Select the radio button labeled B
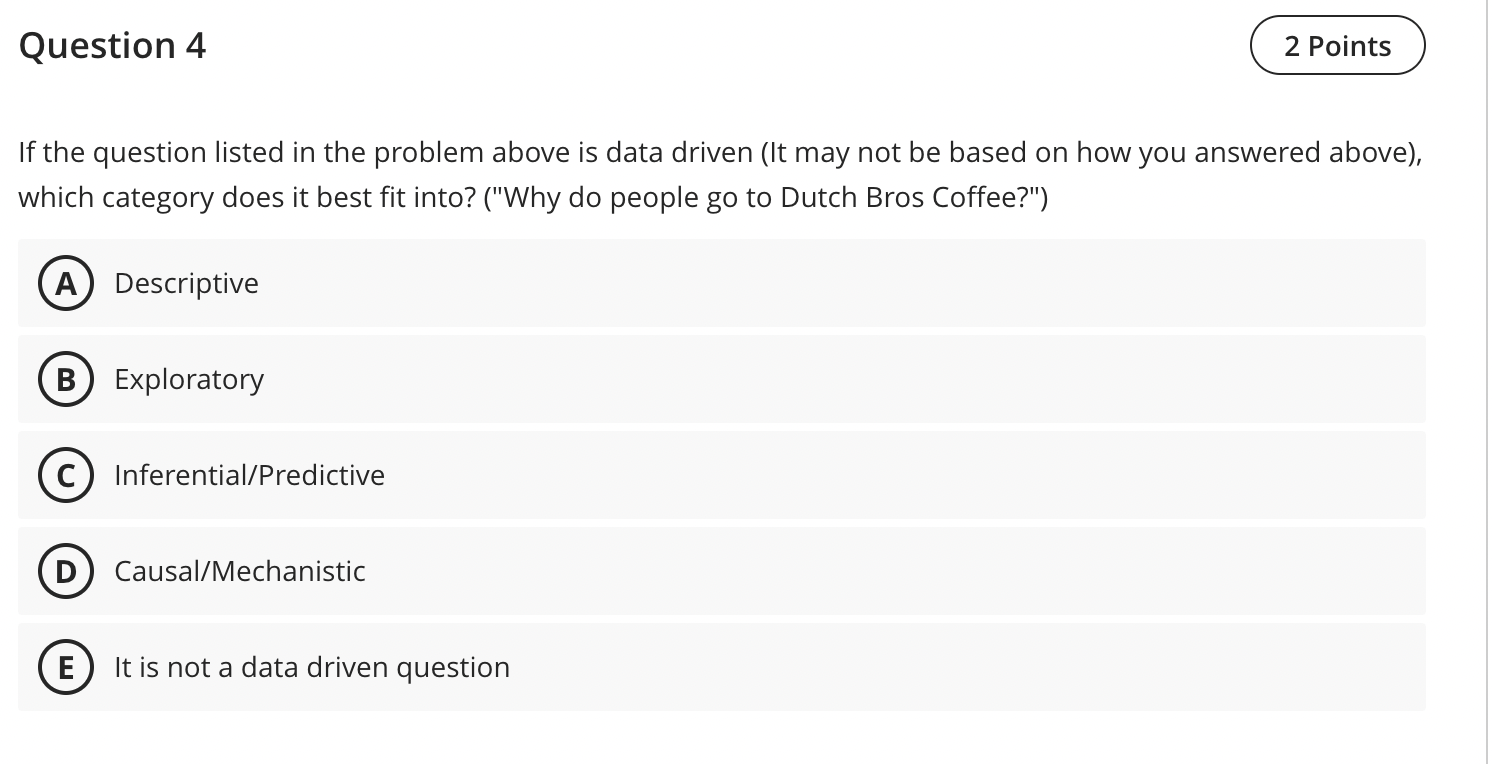The width and height of the screenshot is (1492, 764). click(66, 379)
